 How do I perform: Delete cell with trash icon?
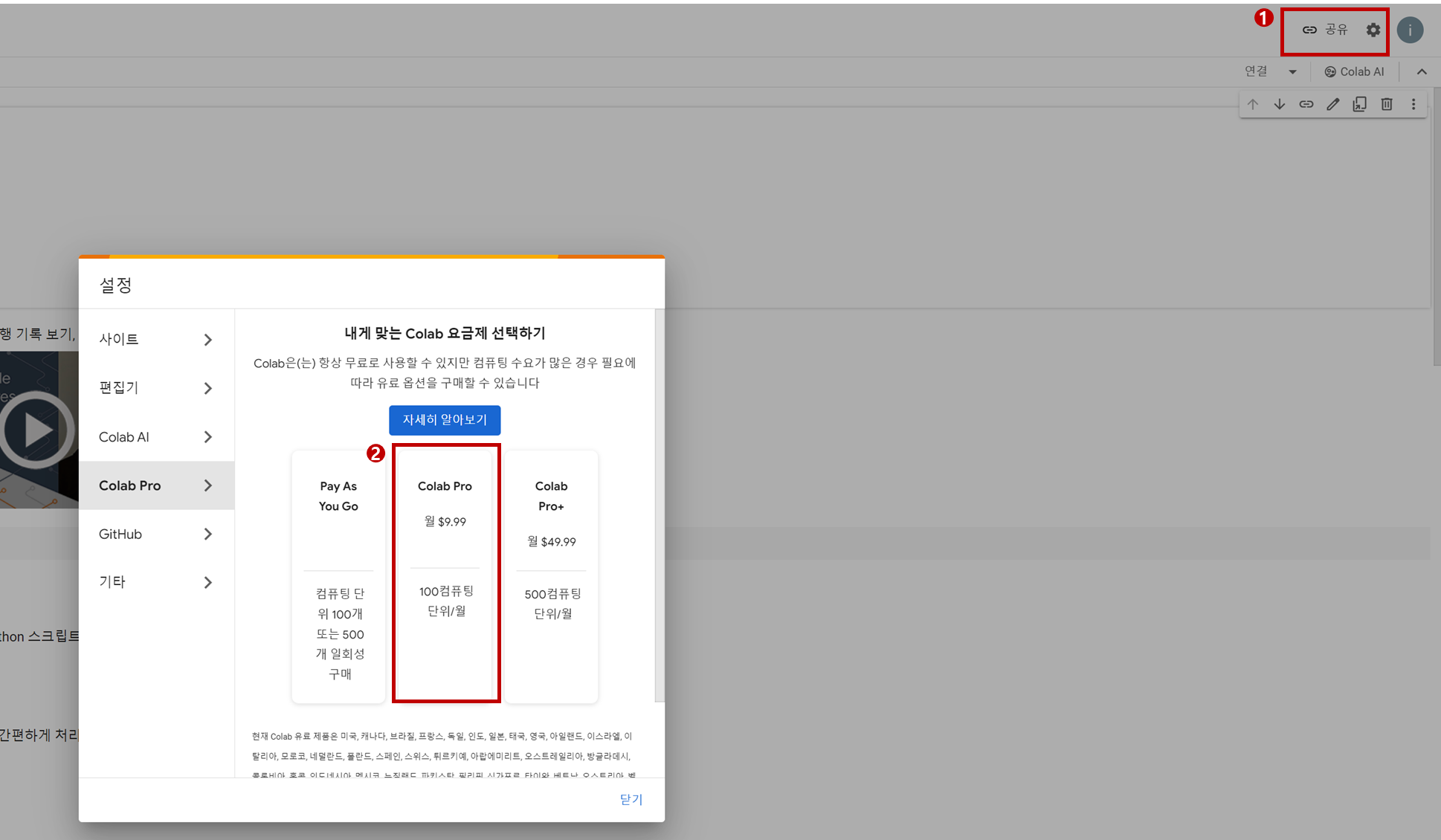pyautogui.click(x=1387, y=104)
